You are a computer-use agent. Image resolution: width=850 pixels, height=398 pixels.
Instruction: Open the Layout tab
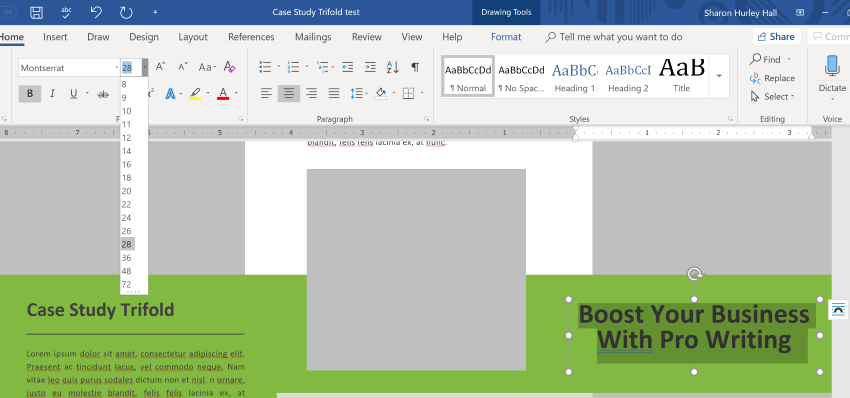point(193,37)
